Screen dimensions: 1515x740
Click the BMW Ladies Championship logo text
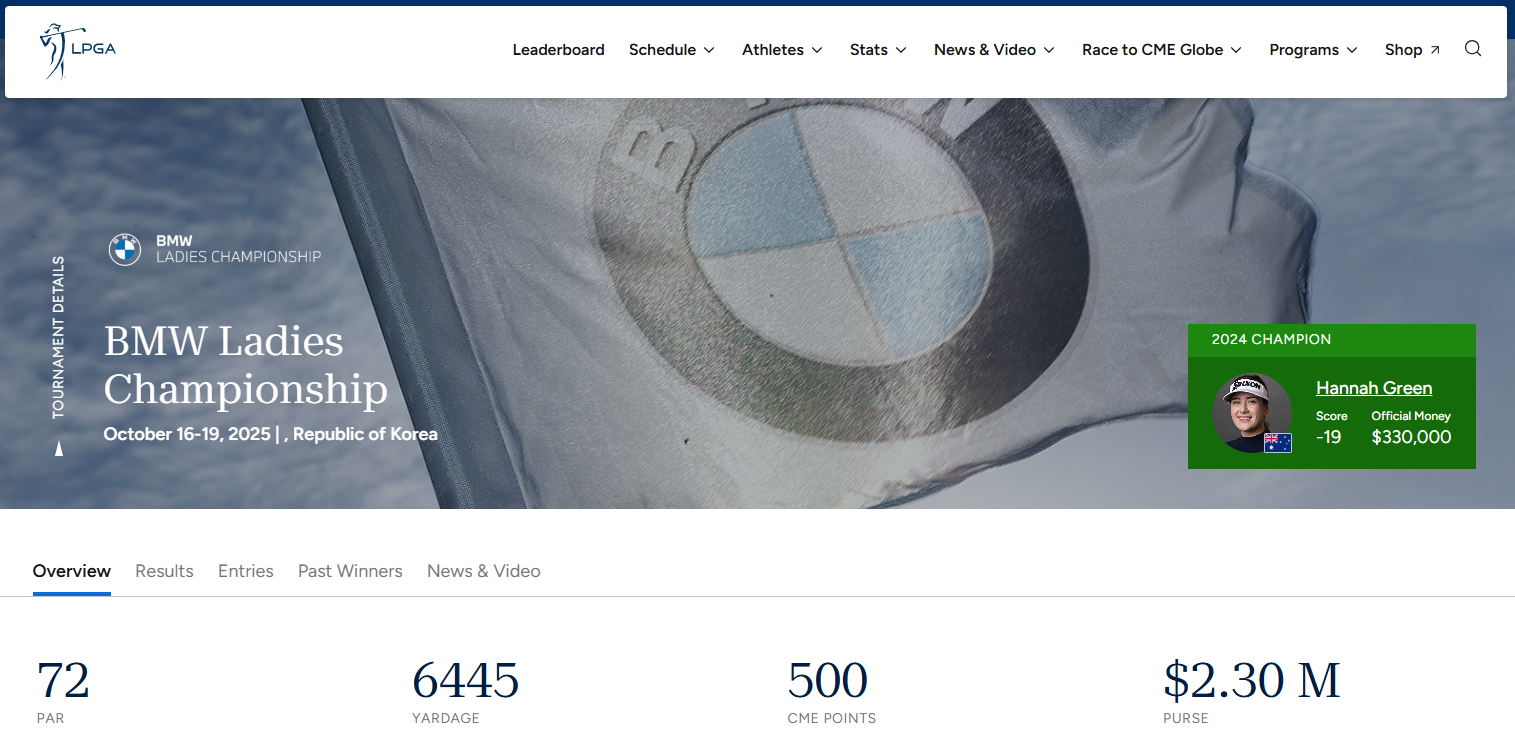pyautogui.click(x=238, y=249)
